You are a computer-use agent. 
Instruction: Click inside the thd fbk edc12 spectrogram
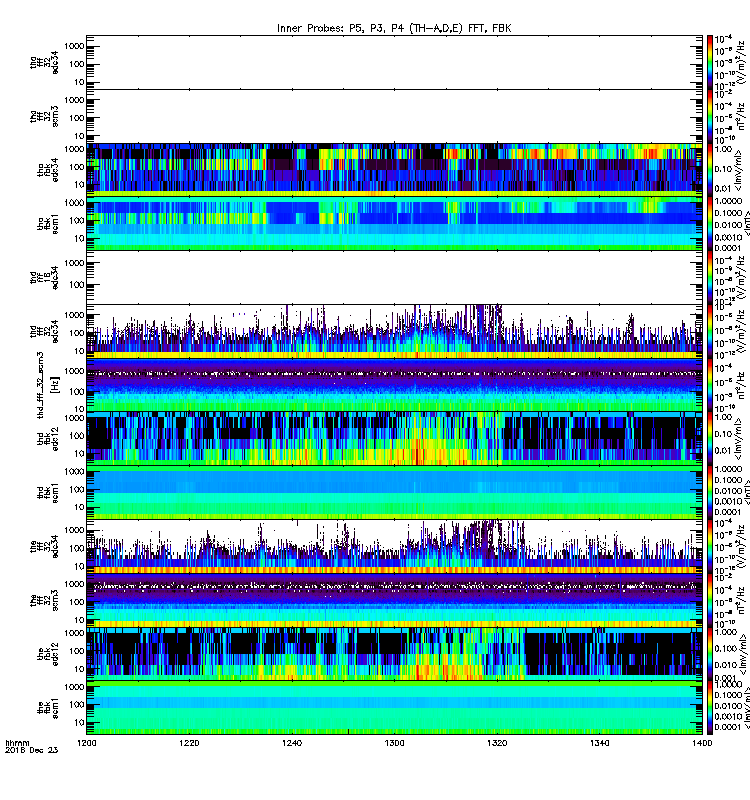point(394,439)
